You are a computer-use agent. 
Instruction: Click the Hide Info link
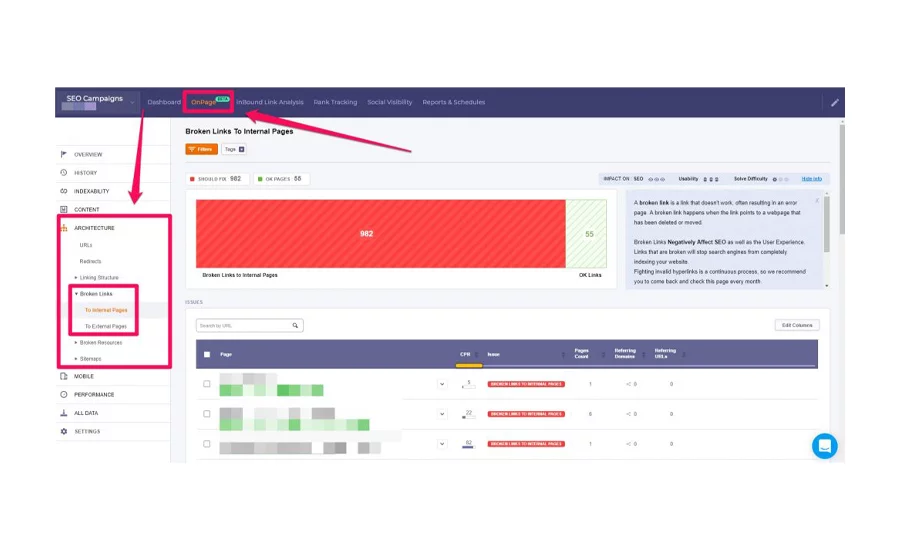pyautogui.click(x=812, y=179)
